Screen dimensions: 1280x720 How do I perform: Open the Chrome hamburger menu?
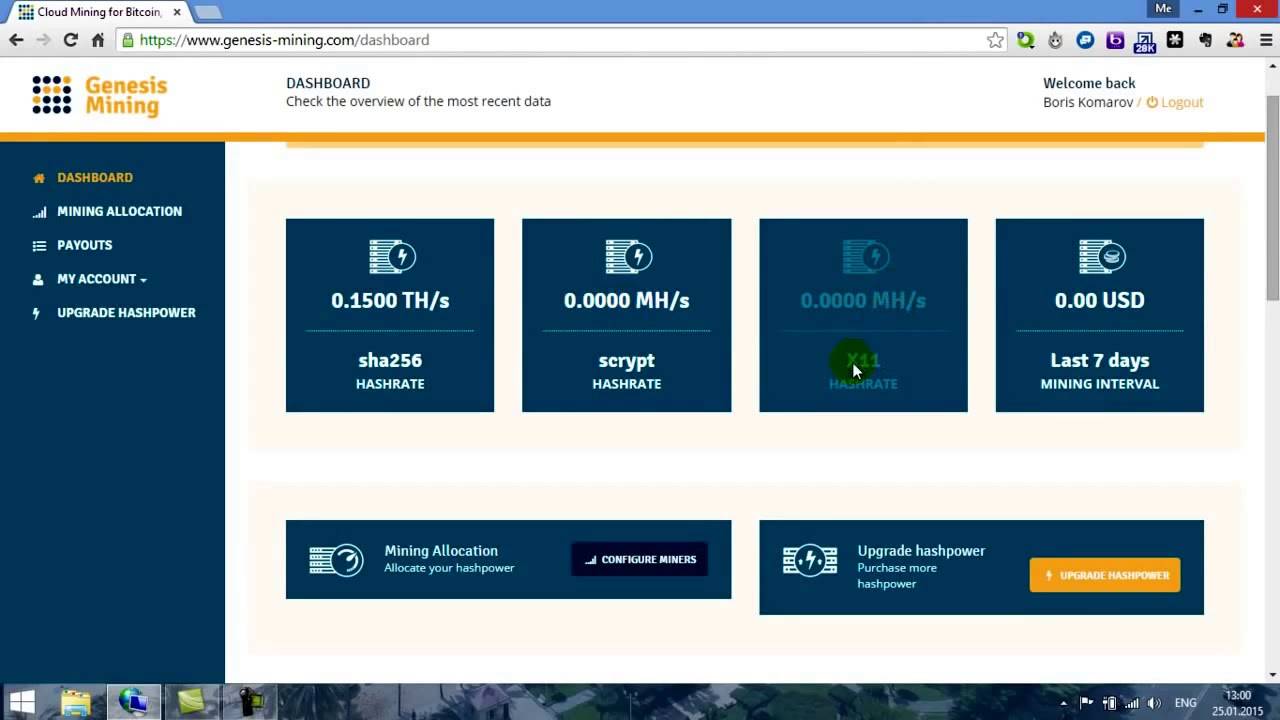click(x=1264, y=40)
